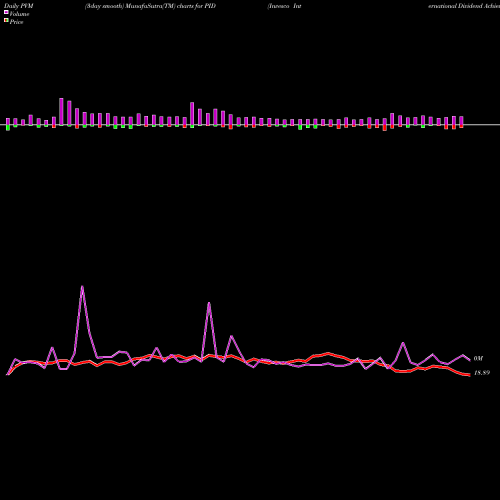Click the MunafaSutra charts for PID heading
Screen dimensions: 500x500
(150, 6)
